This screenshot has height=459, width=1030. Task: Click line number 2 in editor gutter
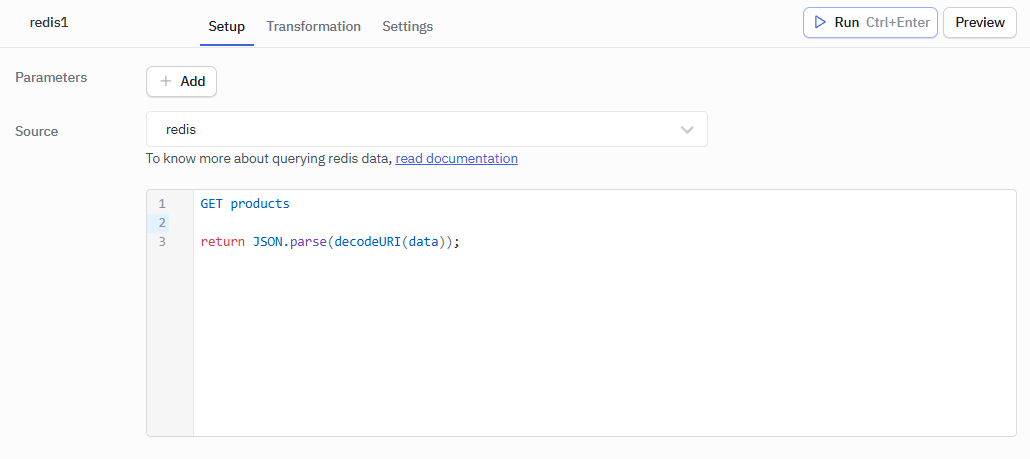click(161, 222)
